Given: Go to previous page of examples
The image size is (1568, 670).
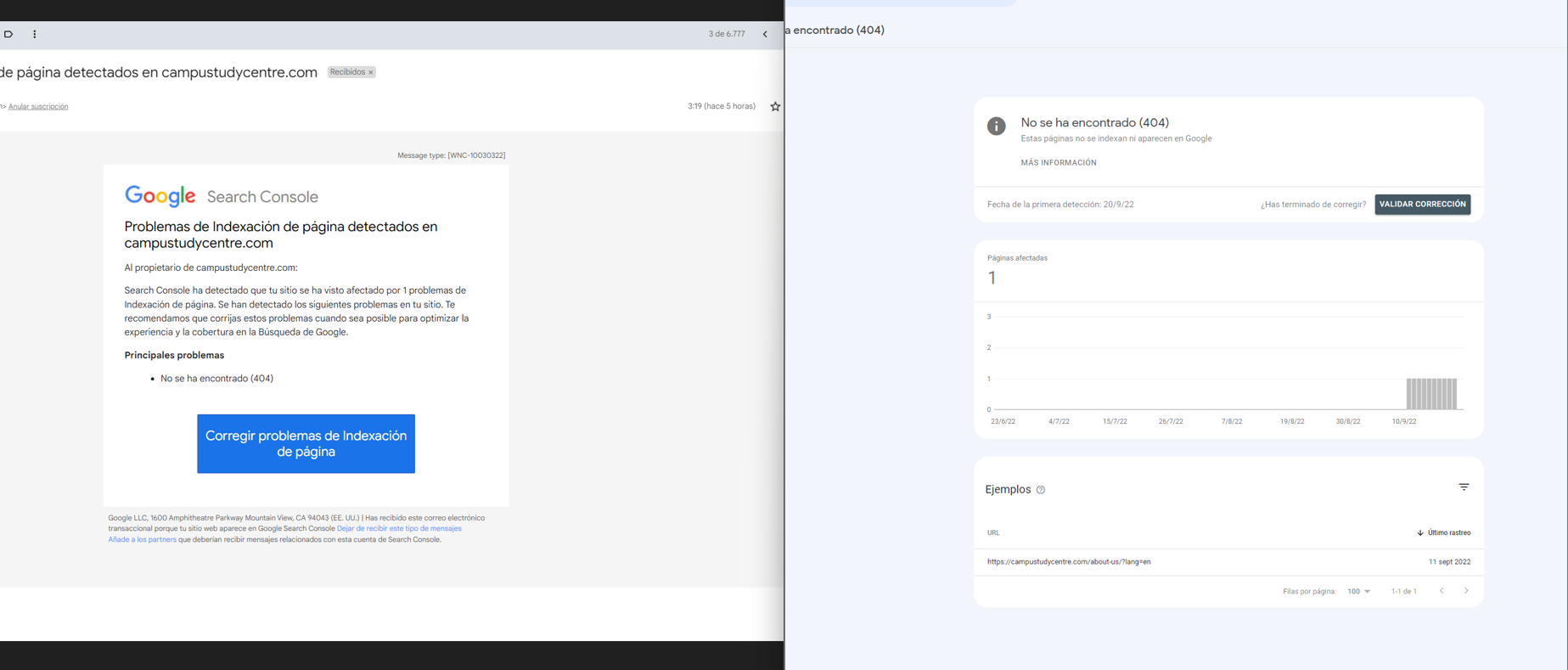Looking at the screenshot, I should (x=1442, y=591).
